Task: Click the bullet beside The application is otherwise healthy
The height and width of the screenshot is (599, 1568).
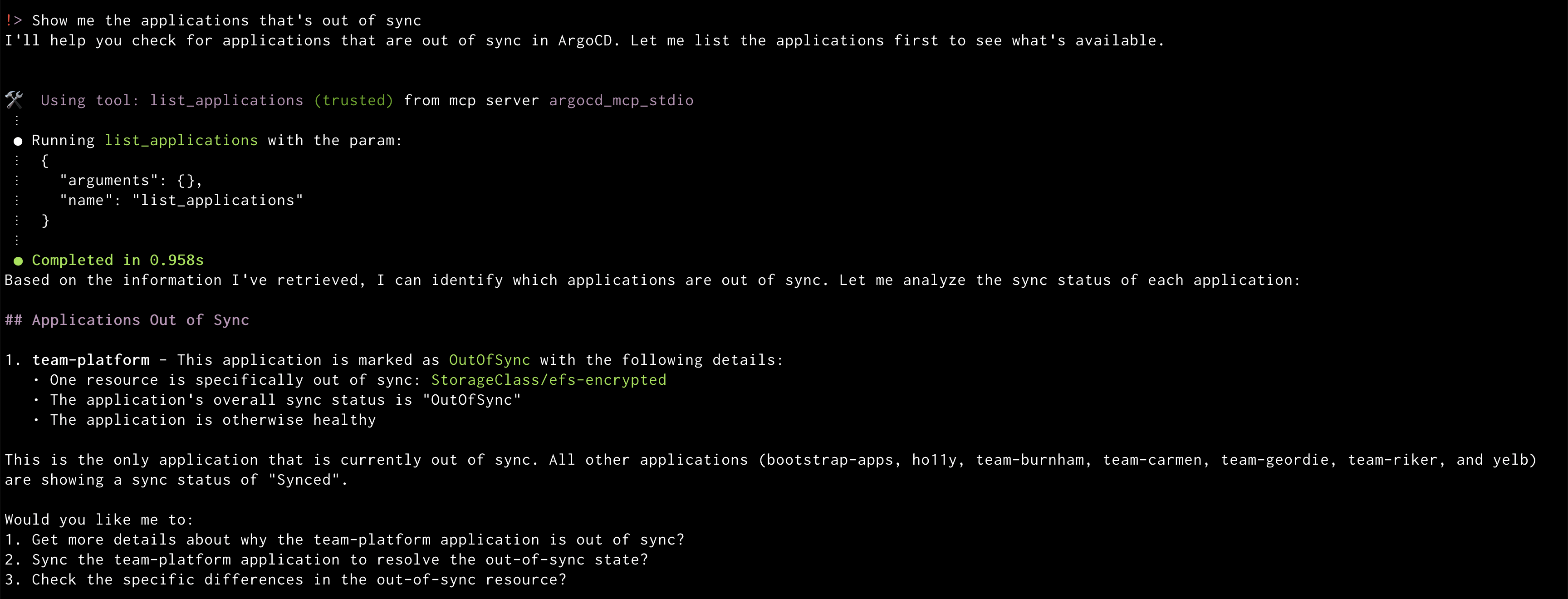Action: click(x=38, y=420)
